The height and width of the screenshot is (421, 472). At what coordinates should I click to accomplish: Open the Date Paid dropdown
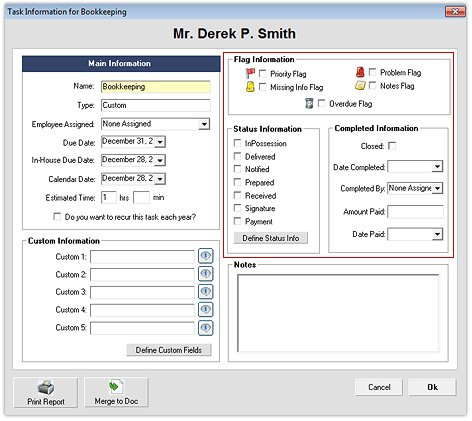437,234
